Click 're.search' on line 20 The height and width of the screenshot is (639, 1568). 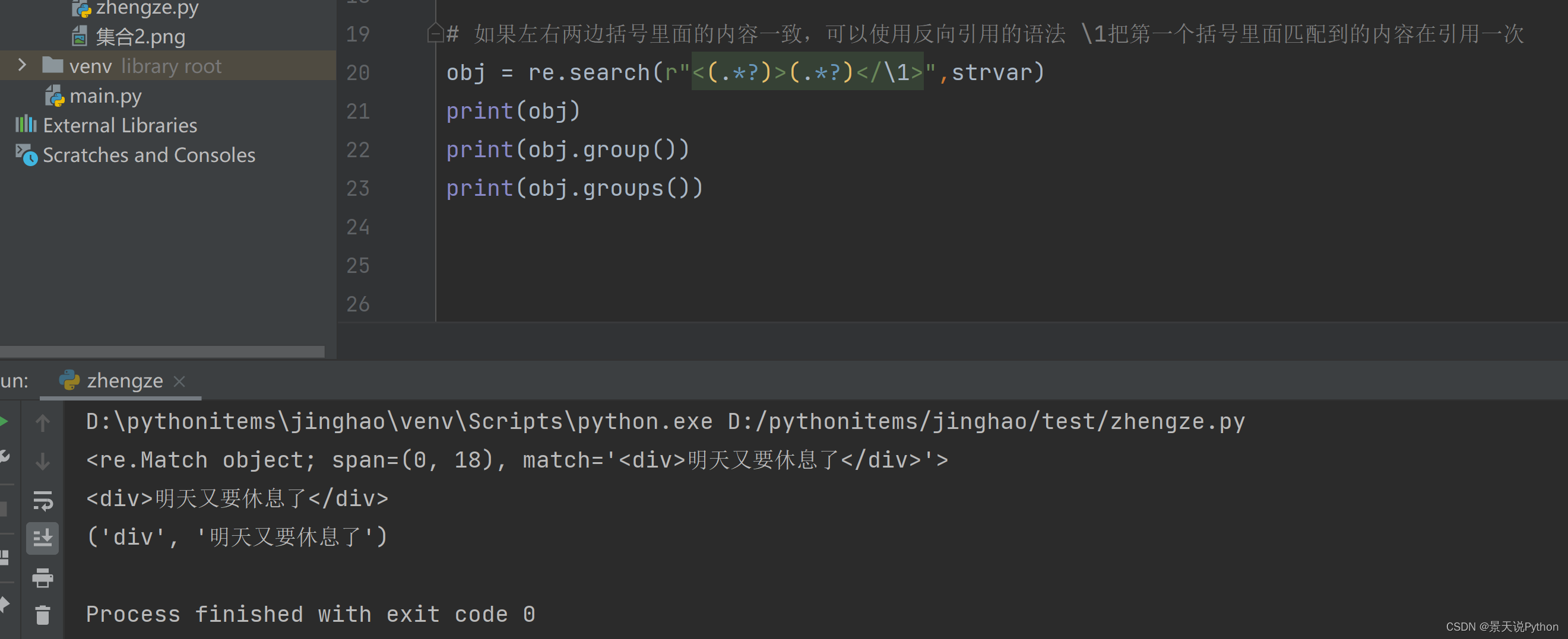589,72
